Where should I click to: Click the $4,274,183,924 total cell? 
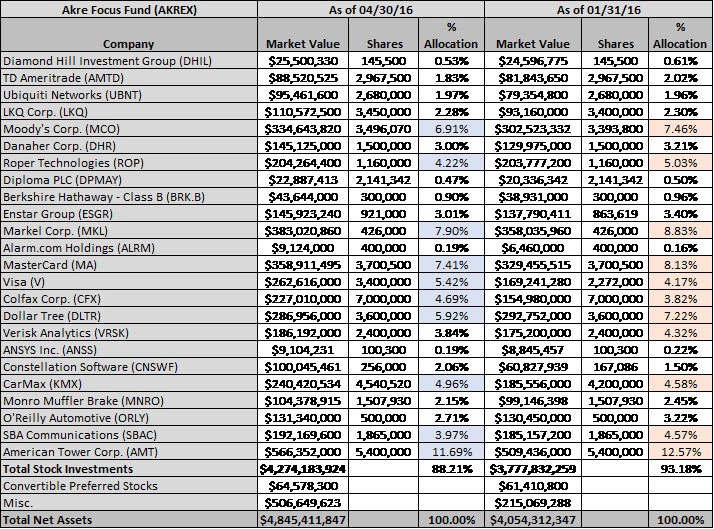[x=303, y=469]
